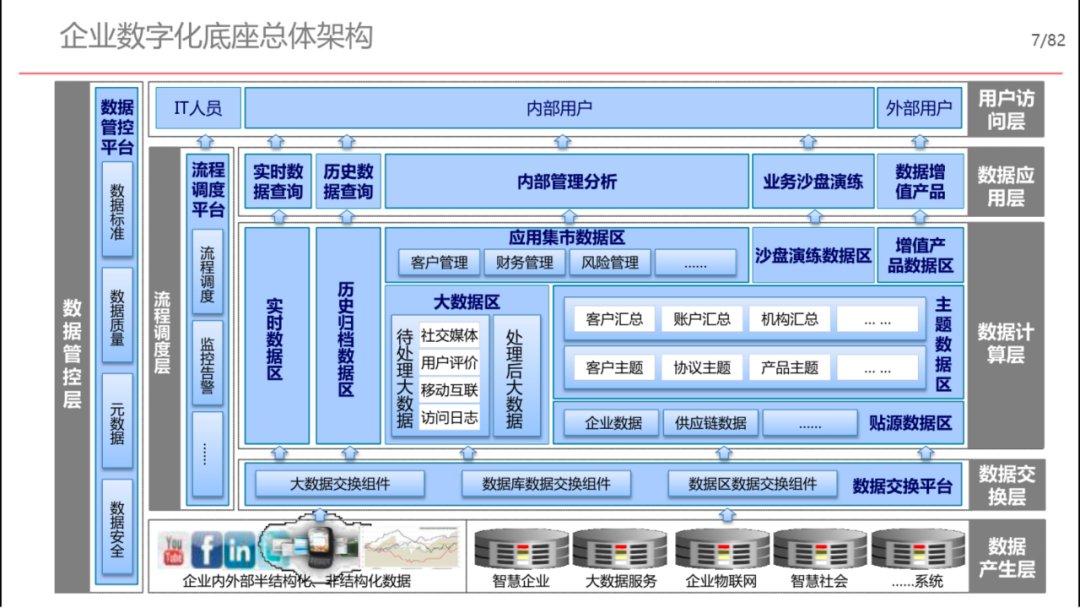The height and width of the screenshot is (608, 1080).
Task: Click the 数据安全 box
Action: click(117, 527)
